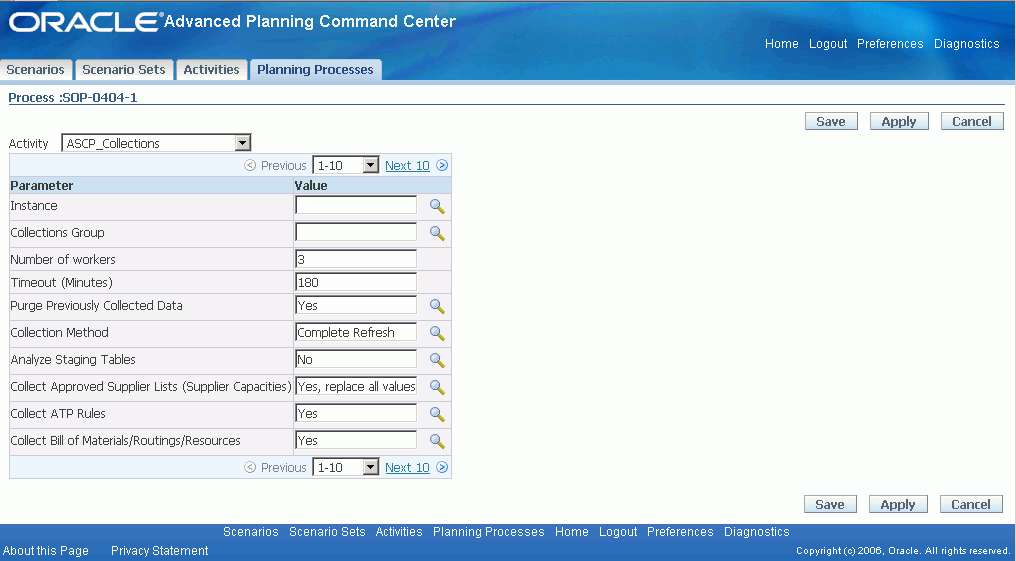The height and width of the screenshot is (561, 1016).
Task: Follow the bottom Next 10 link
Action: click(x=407, y=467)
